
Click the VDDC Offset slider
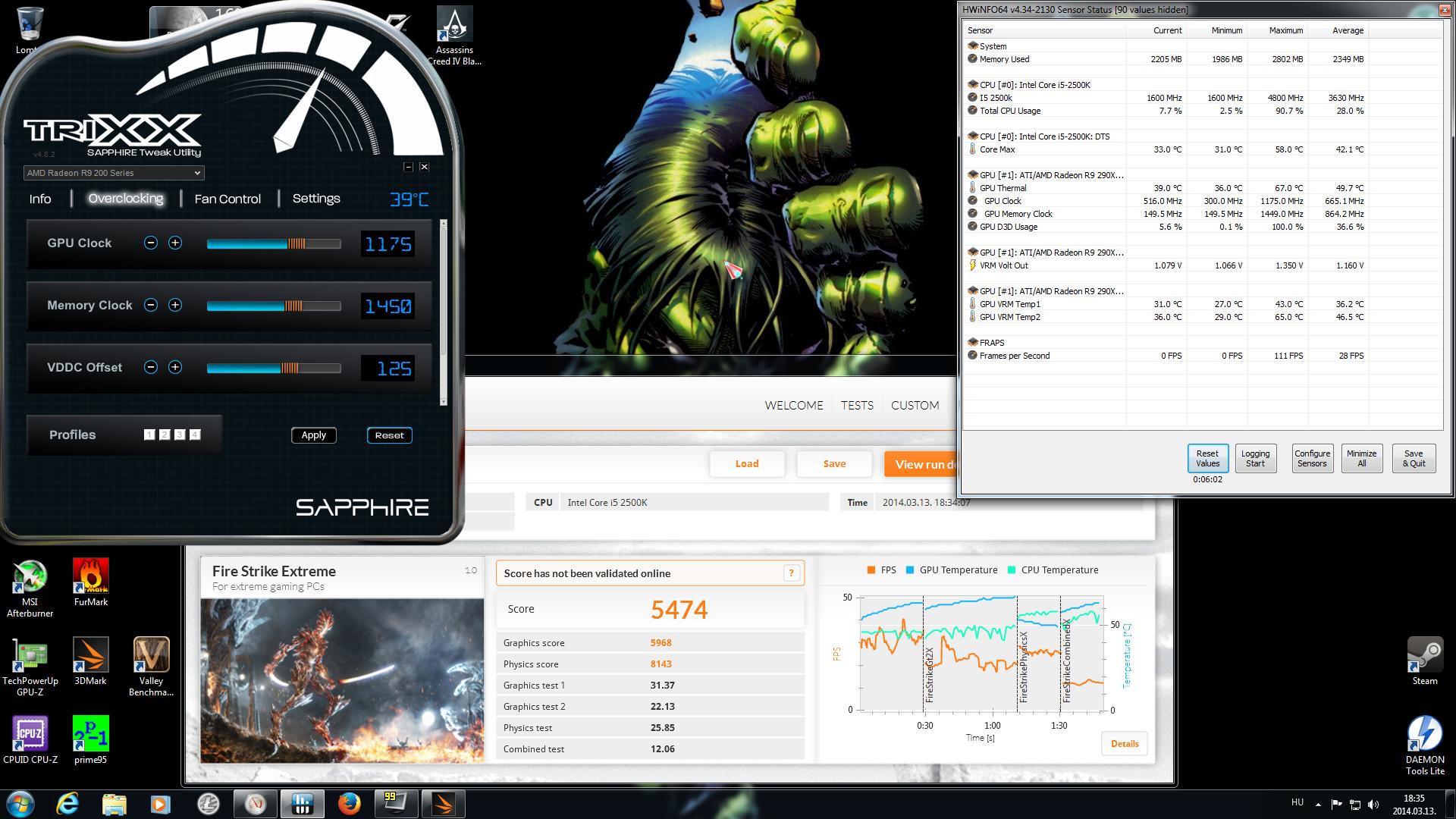[x=274, y=369]
